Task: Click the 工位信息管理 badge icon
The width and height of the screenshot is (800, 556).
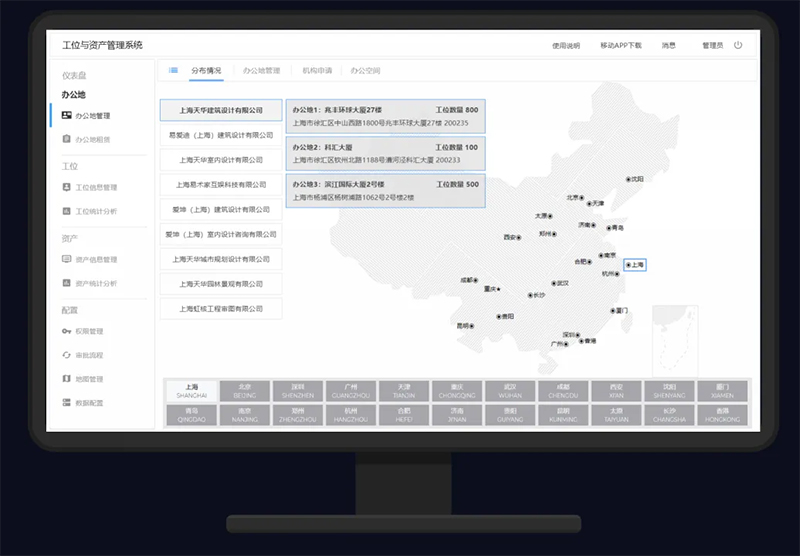Action: pos(66,187)
